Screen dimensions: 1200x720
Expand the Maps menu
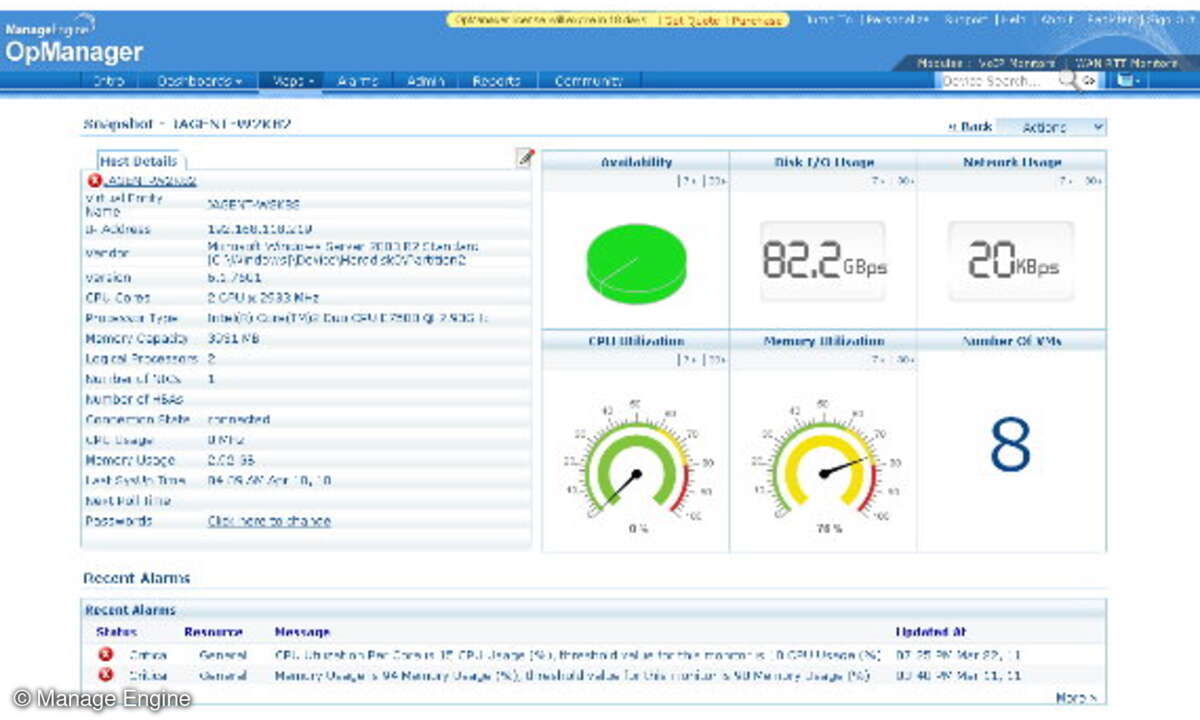(x=290, y=81)
